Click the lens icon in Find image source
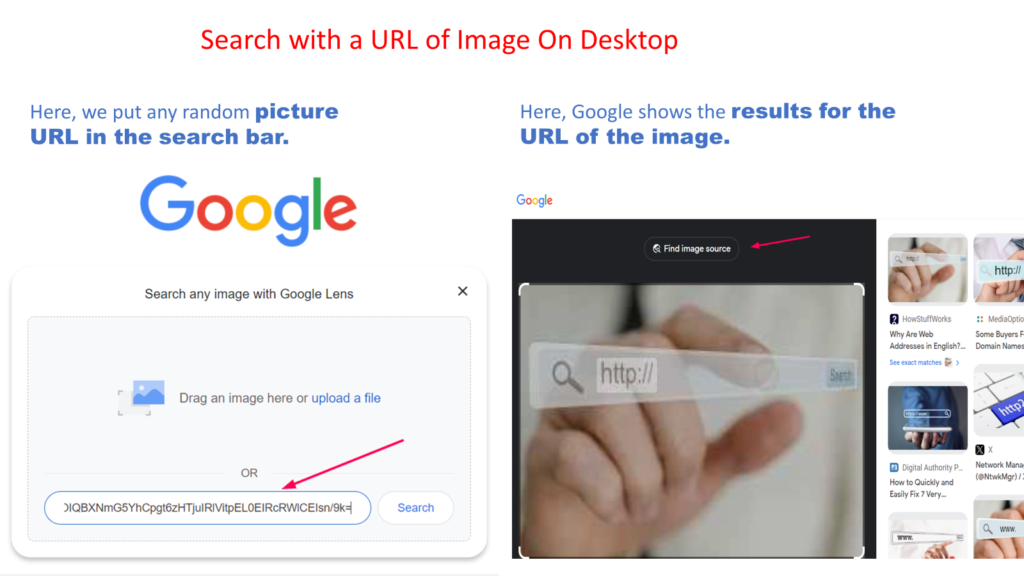1024x576 pixels. pos(656,249)
